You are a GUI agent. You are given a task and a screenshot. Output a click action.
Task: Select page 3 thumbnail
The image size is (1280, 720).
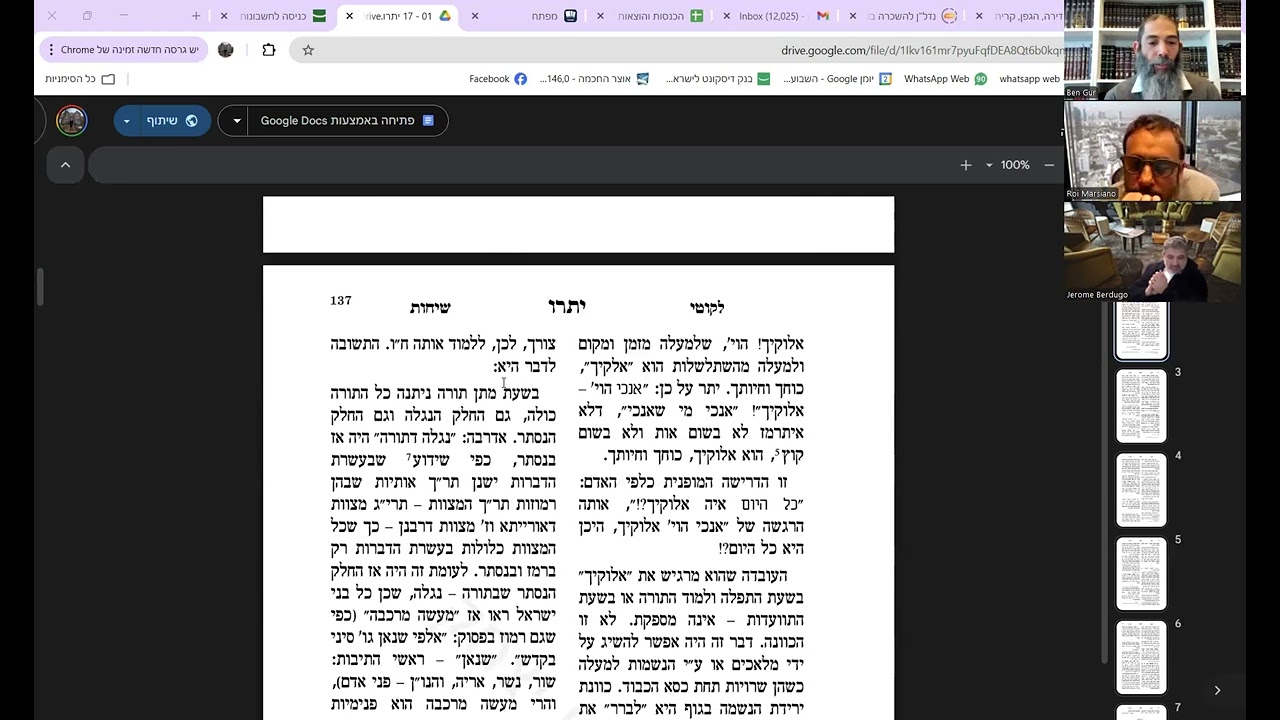pos(1141,405)
